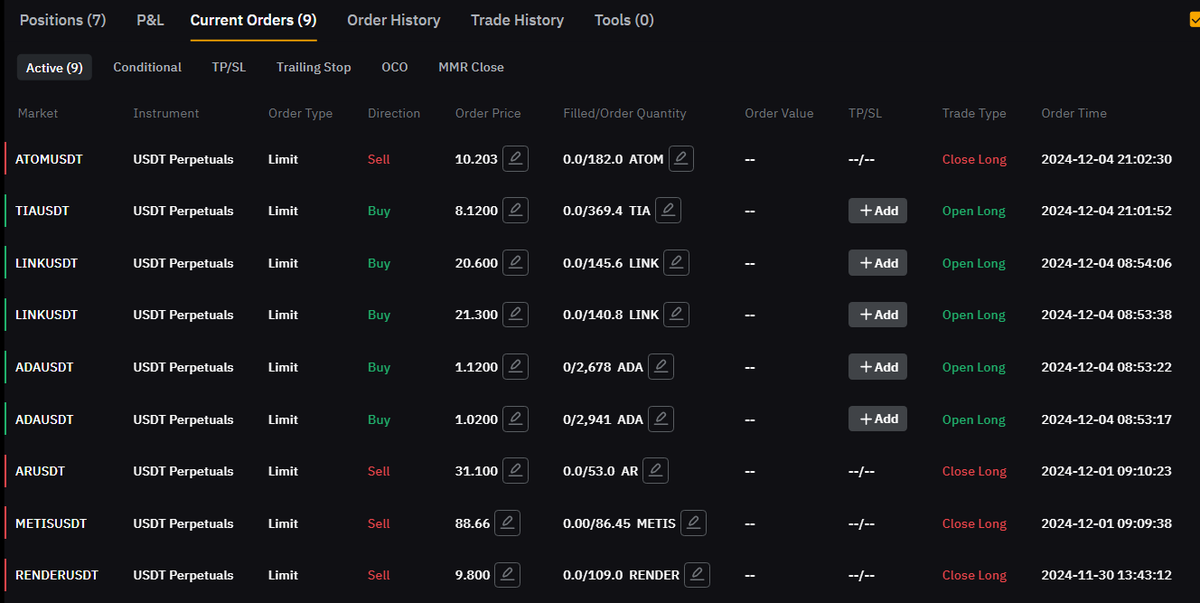Edit LINK quantity 140.8 pencil icon

coord(677,315)
